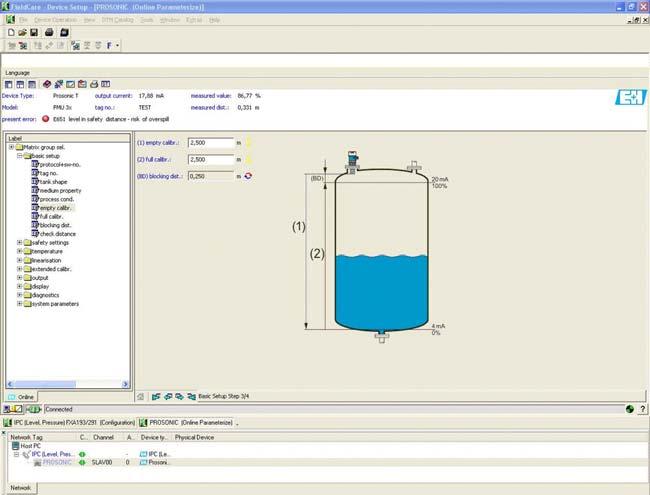
Task: Click the refresh icon beside blocking dist.
Action: pos(248,176)
